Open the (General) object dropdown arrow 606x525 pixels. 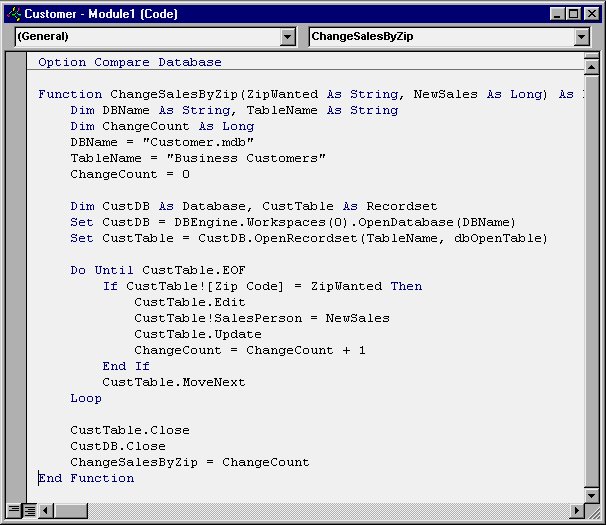point(288,37)
